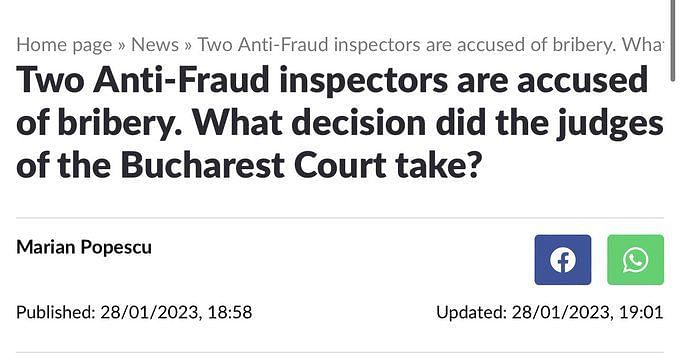Share the article on Facebook

pyautogui.click(x=562, y=260)
